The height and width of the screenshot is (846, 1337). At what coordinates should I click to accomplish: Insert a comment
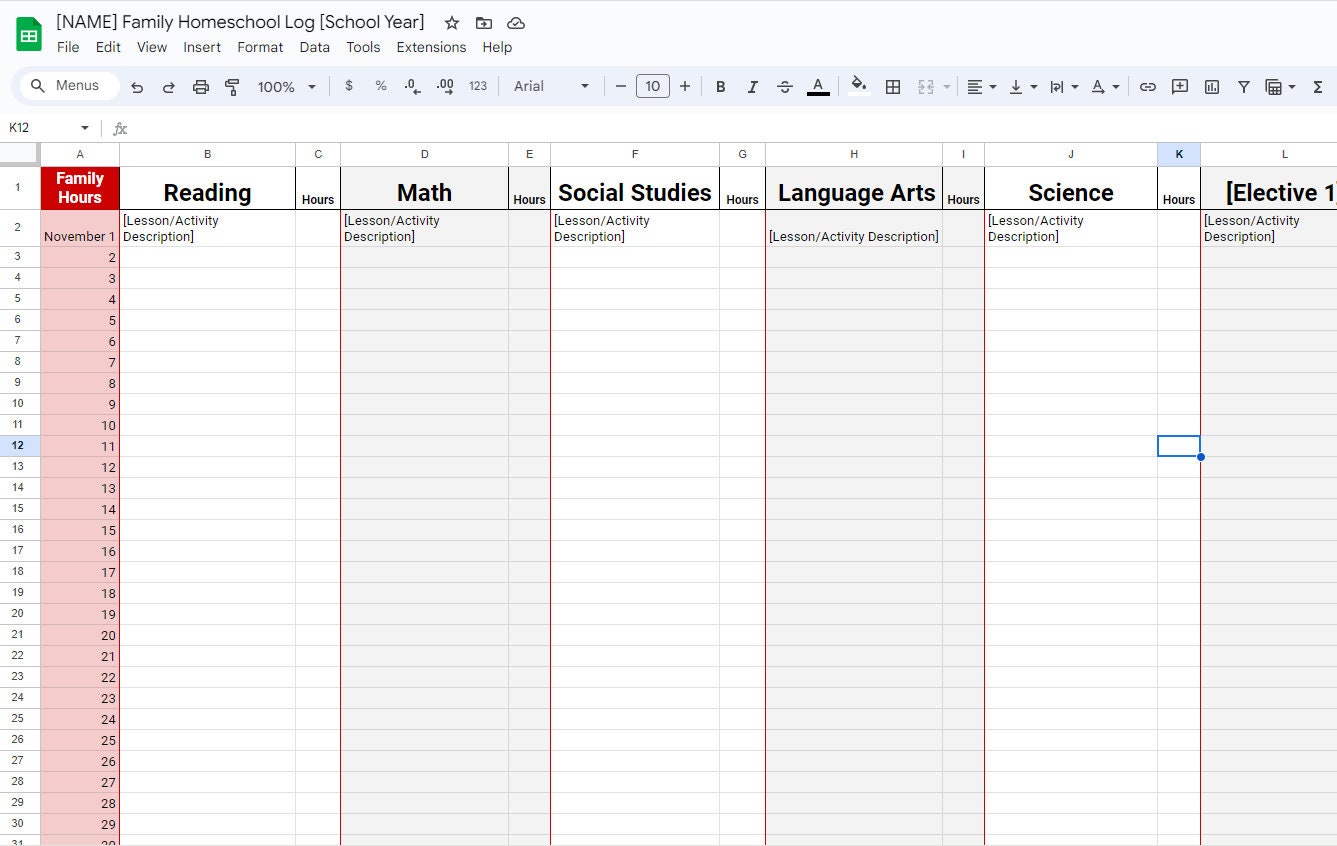coord(1180,87)
